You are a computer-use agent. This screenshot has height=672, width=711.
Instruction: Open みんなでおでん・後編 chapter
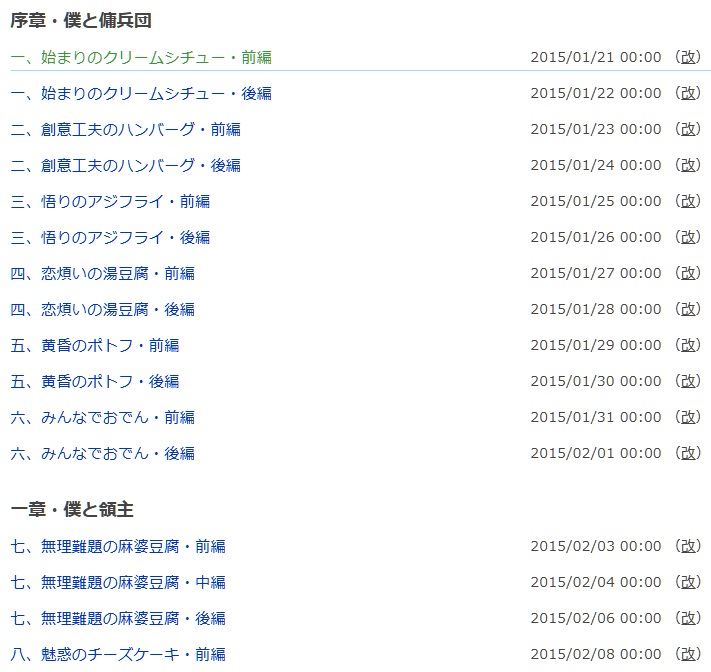pyautogui.click(x=102, y=453)
